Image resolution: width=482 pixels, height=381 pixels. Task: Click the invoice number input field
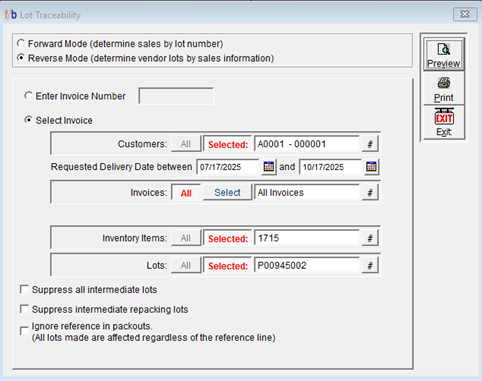[x=176, y=96]
